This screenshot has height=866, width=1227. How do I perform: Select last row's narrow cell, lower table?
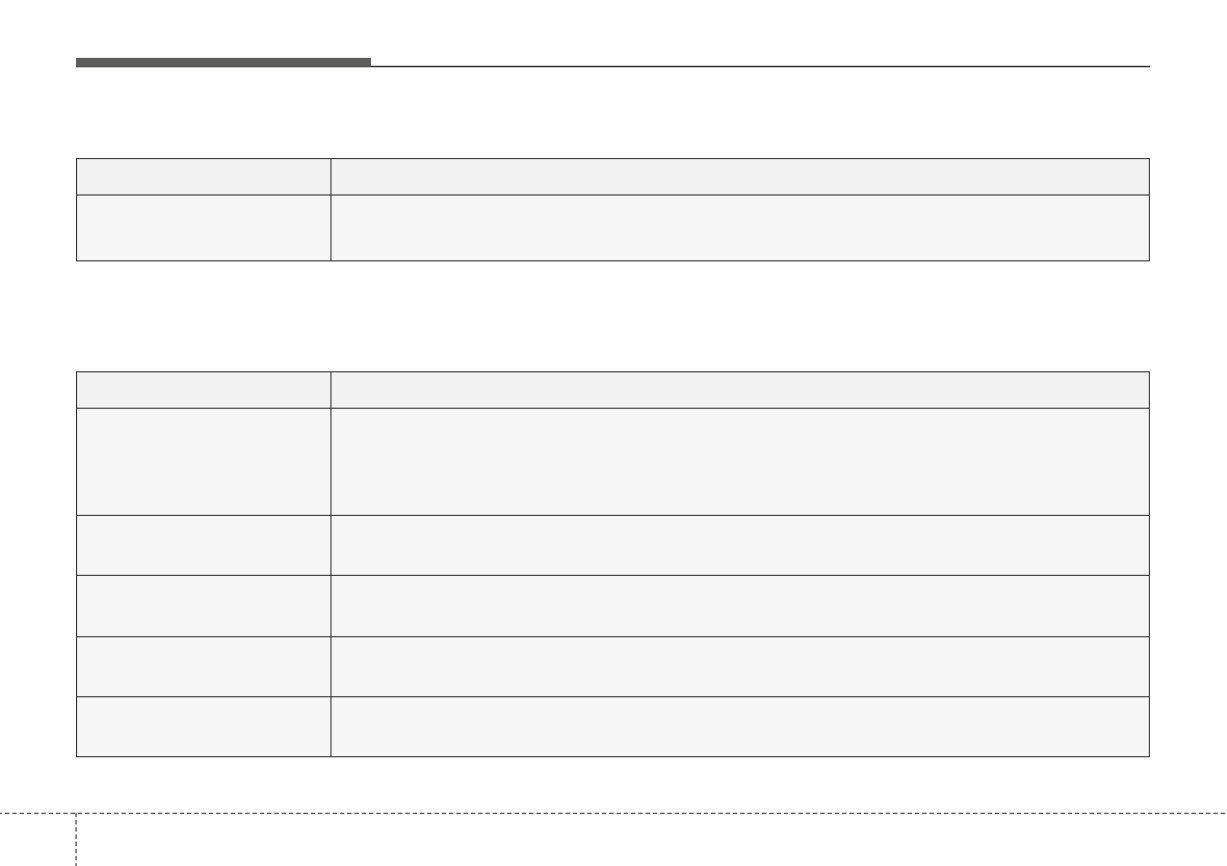coord(203,727)
